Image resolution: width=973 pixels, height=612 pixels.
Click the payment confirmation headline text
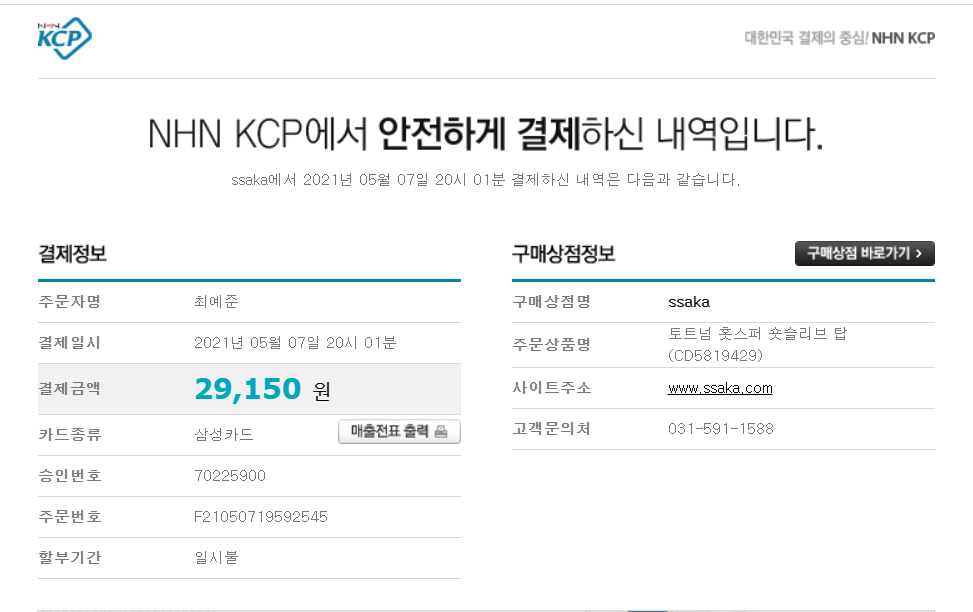[486, 134]
